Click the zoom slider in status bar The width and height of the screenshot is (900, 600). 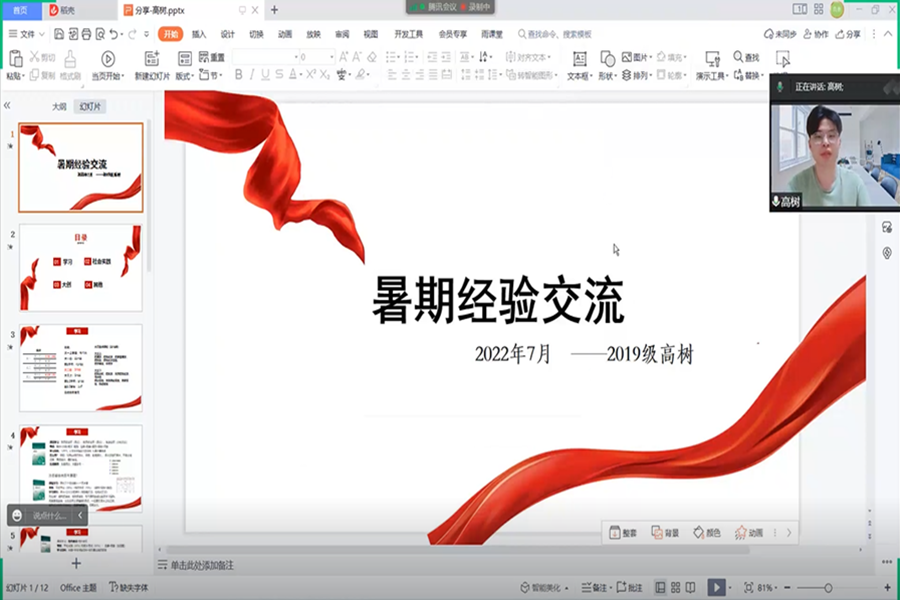(828, 587)
